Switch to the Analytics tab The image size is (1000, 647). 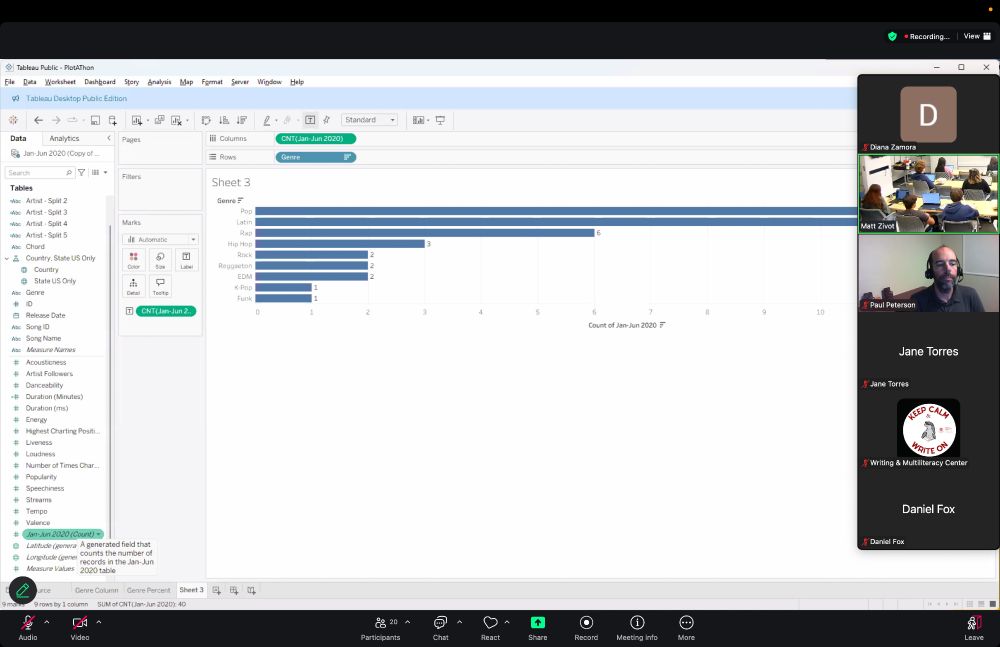point(64,138)
